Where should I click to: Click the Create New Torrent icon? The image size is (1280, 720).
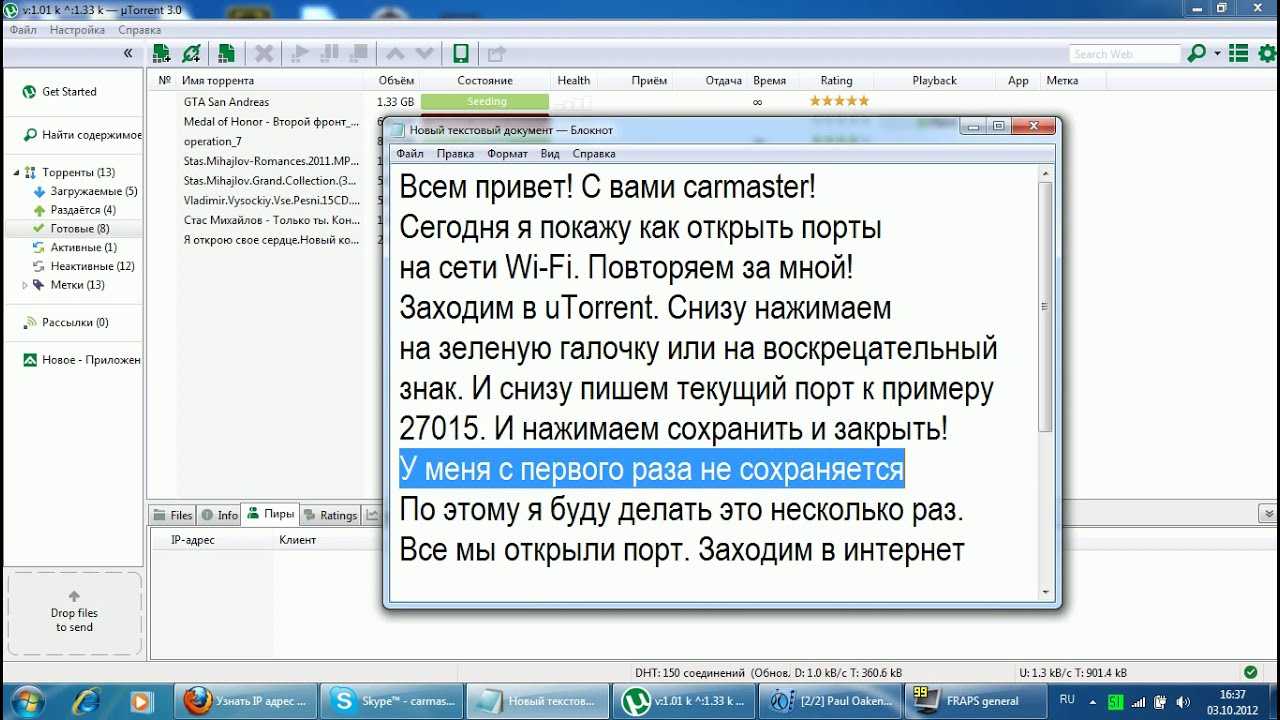227,54
